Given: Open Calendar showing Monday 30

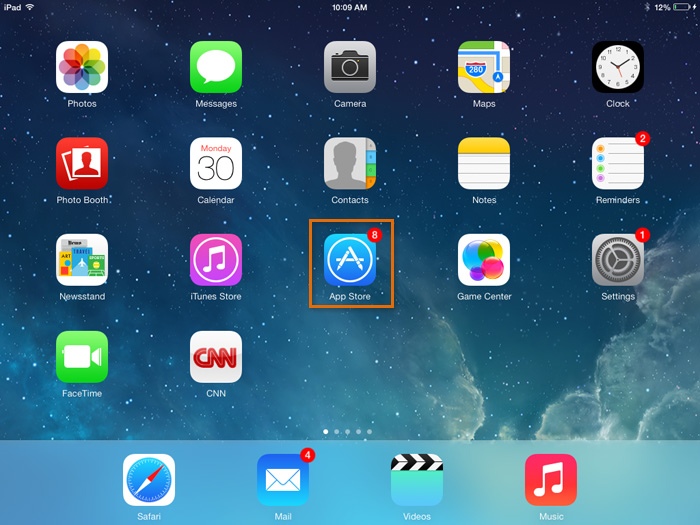Looking at the screenshot, I should [216, 163].
